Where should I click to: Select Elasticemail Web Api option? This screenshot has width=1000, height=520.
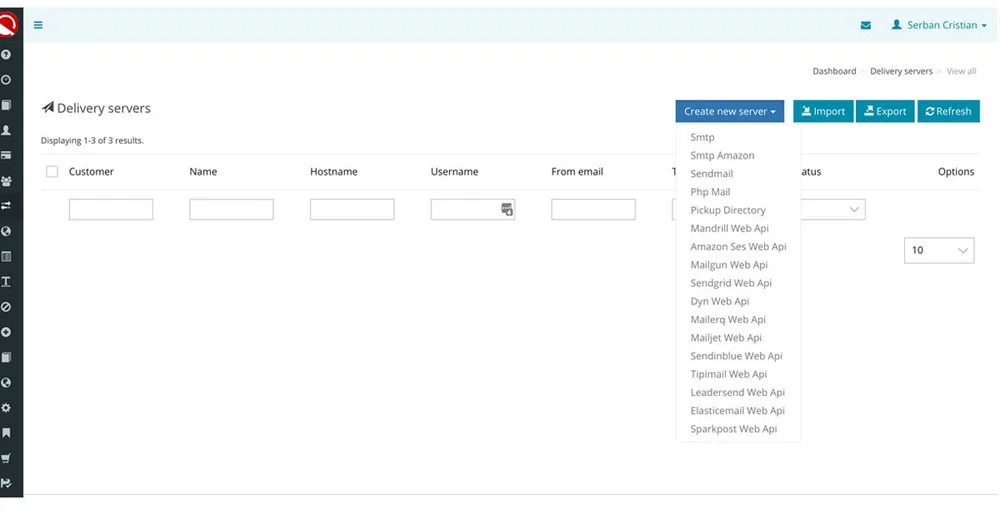tap(737, 410)
